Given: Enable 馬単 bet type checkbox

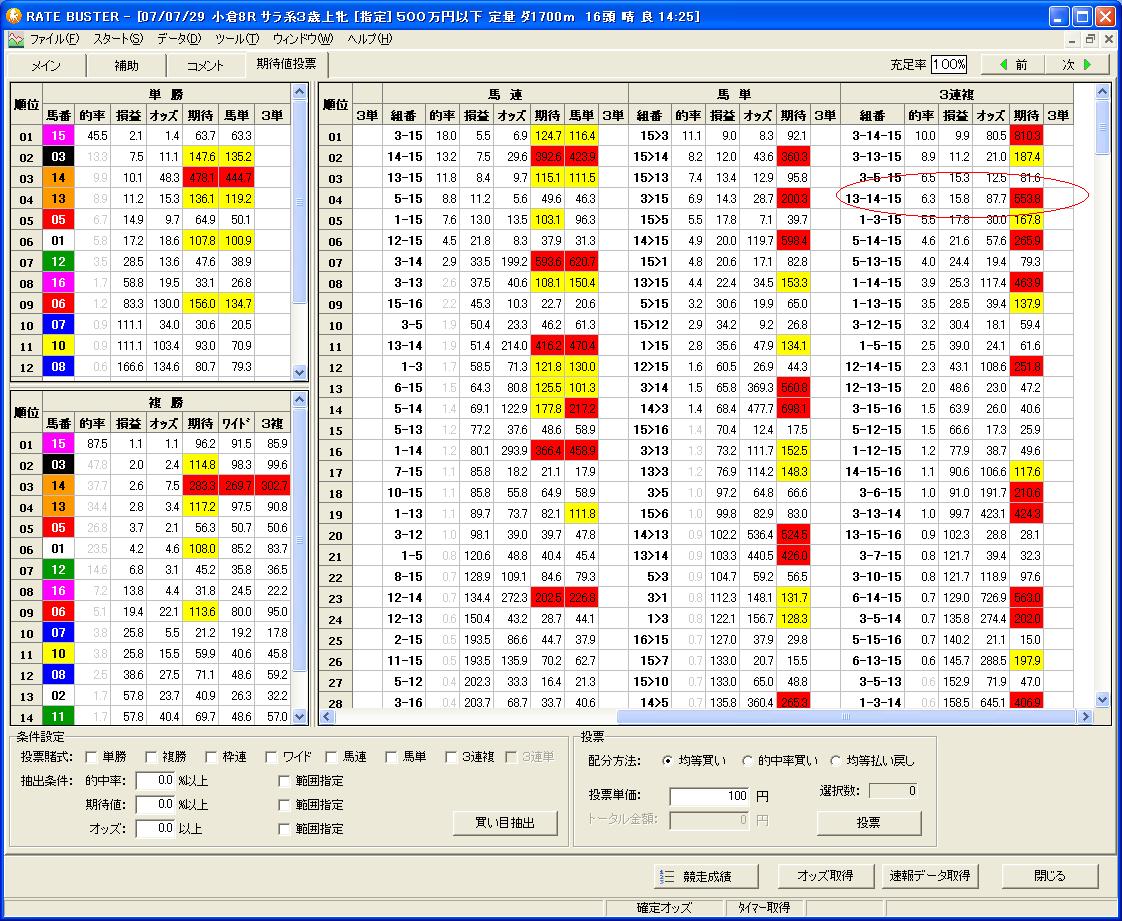Looking at the screenshot, I should (391, 756).
